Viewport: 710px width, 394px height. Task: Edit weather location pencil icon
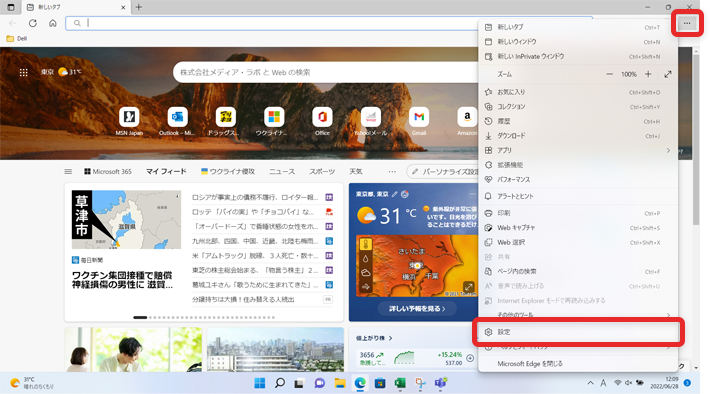[394, 194]
